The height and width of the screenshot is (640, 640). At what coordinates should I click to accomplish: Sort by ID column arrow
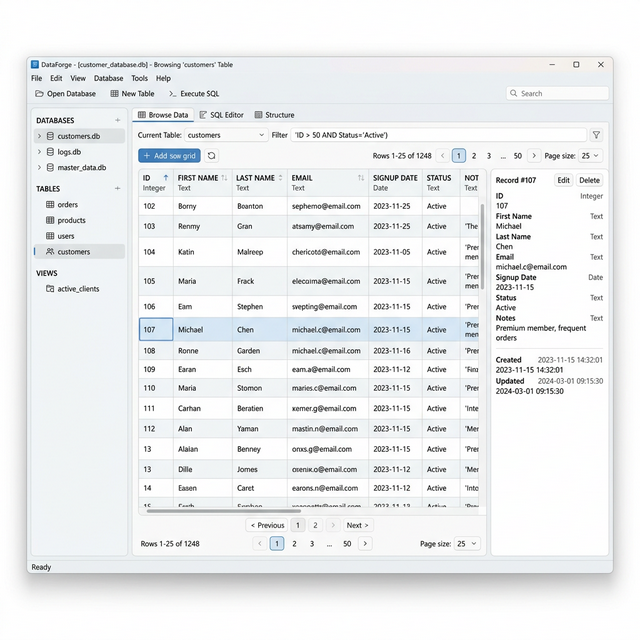click(166, 178)
